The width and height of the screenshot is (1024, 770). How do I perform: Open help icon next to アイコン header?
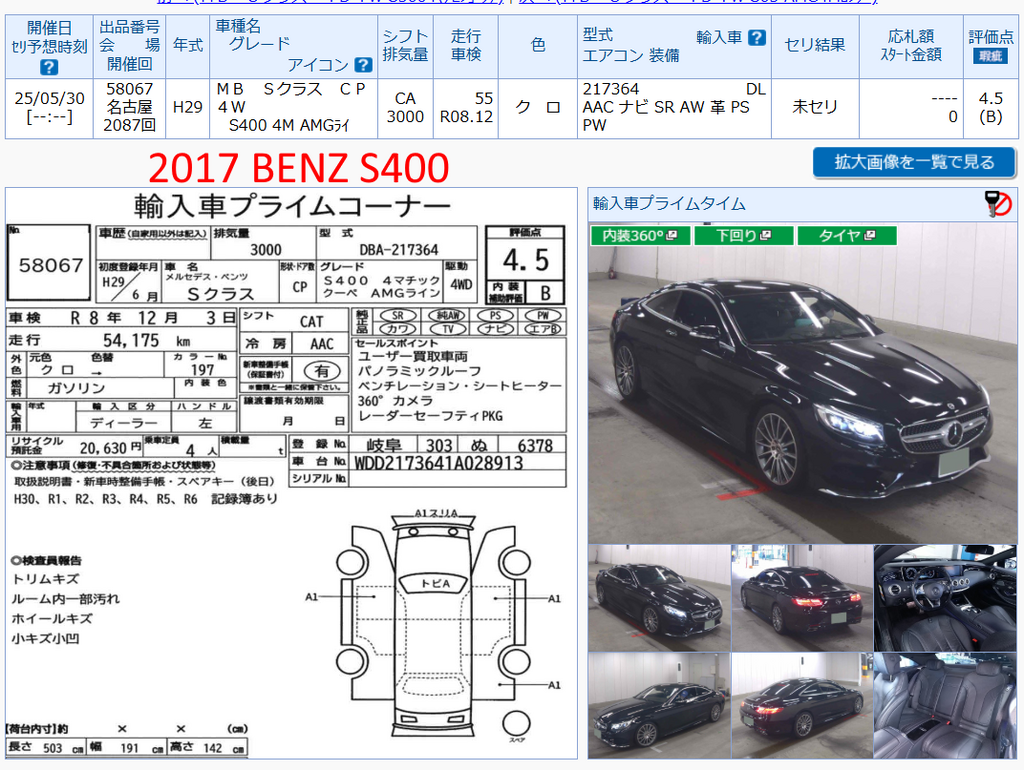coord(363,65)
